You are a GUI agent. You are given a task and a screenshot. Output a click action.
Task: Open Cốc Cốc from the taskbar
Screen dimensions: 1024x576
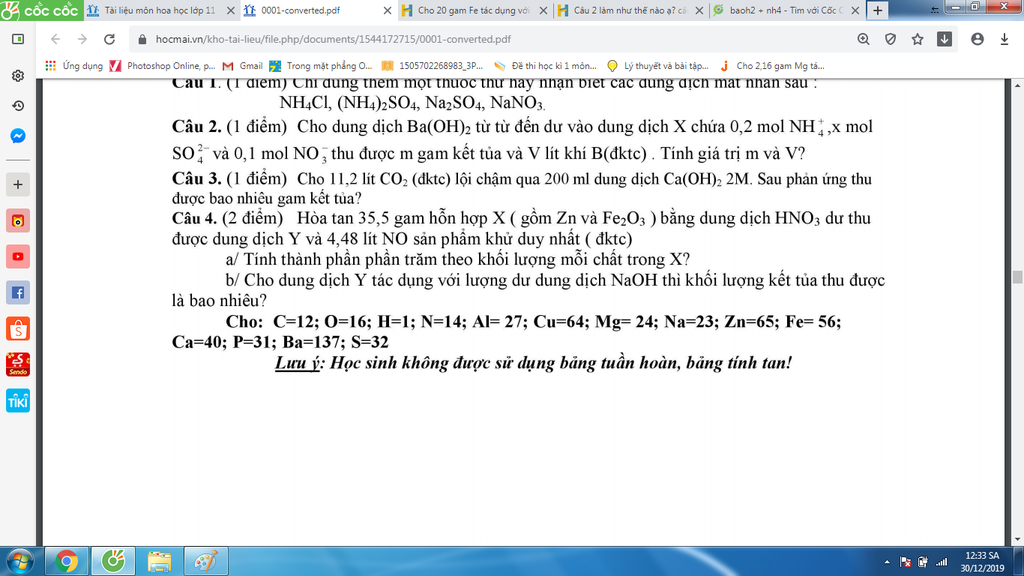tap(113, 561)
